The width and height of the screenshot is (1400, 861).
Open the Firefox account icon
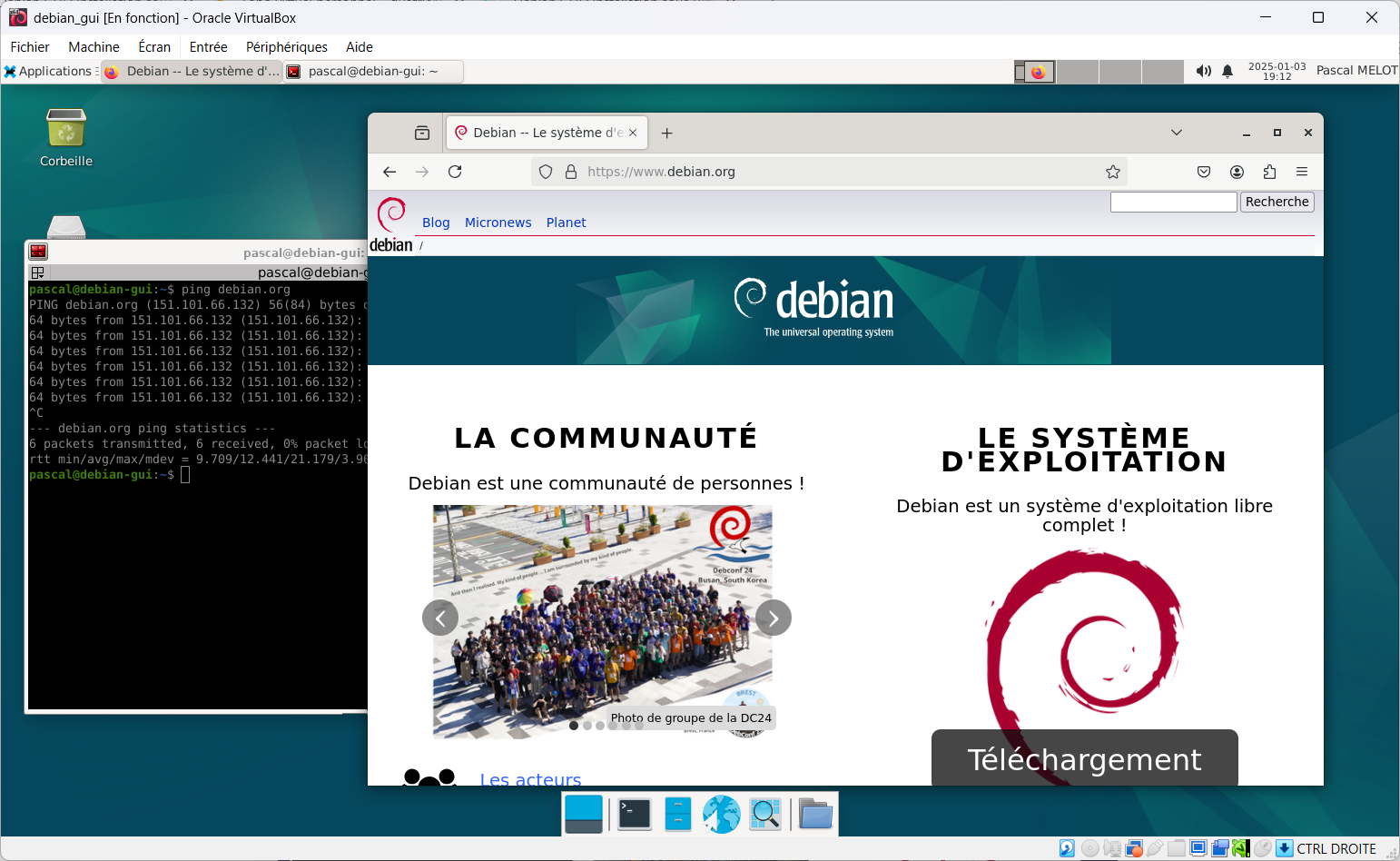click(x=1237, y=172)
